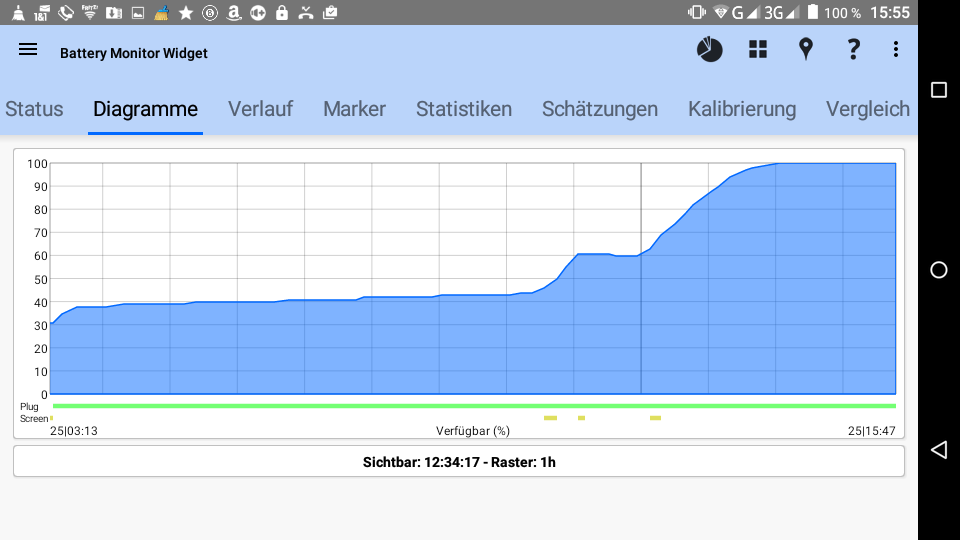Switch to the Status tab
The height and width of the screenshot is (540, 960).
pos(34,109)
